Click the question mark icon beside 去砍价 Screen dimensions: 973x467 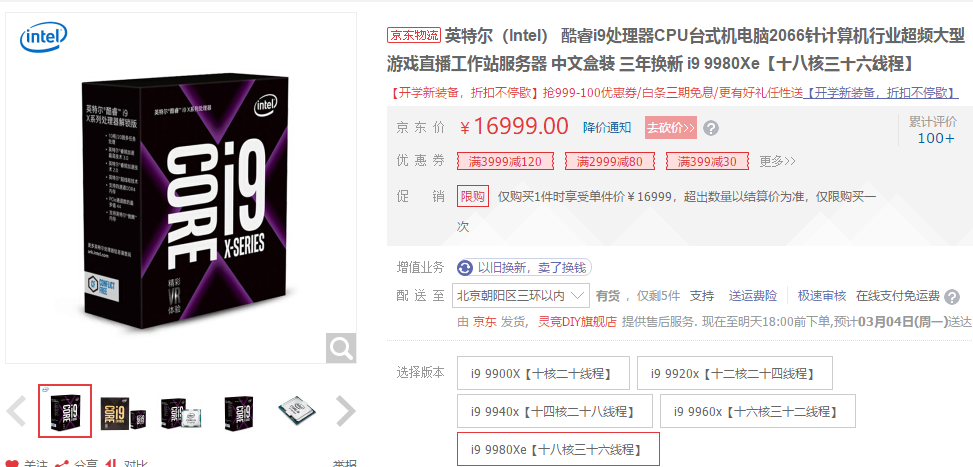point(711,128)
